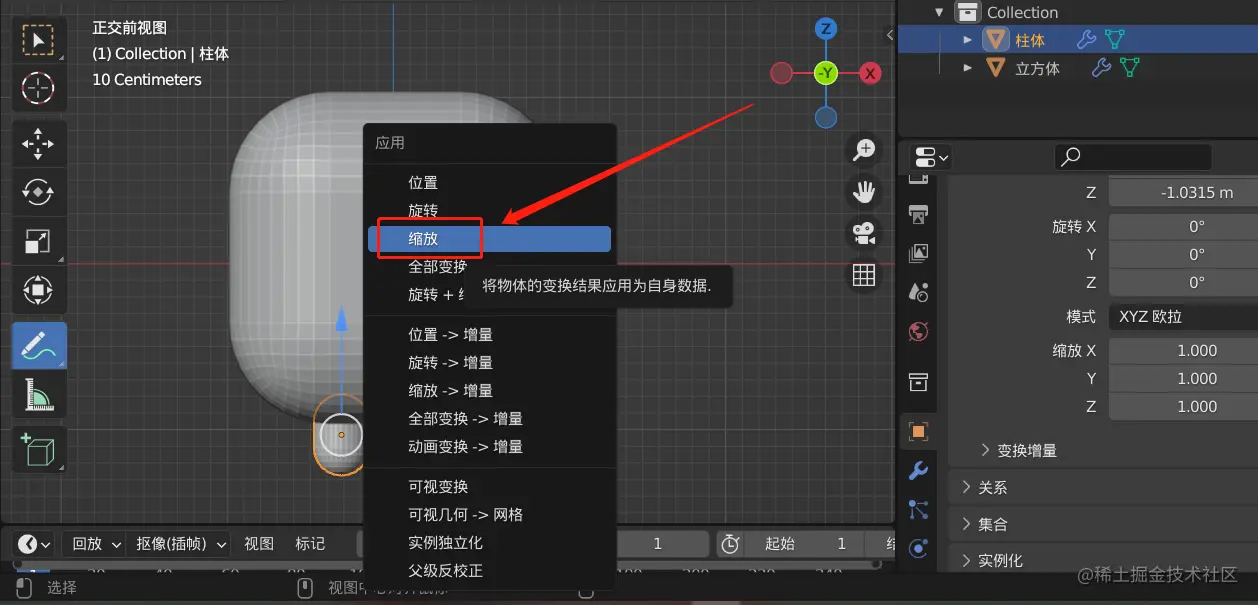Screen dimensions: 1258x605
Task: Open the View Layer properties tab
Action: (x=918, y=253)
